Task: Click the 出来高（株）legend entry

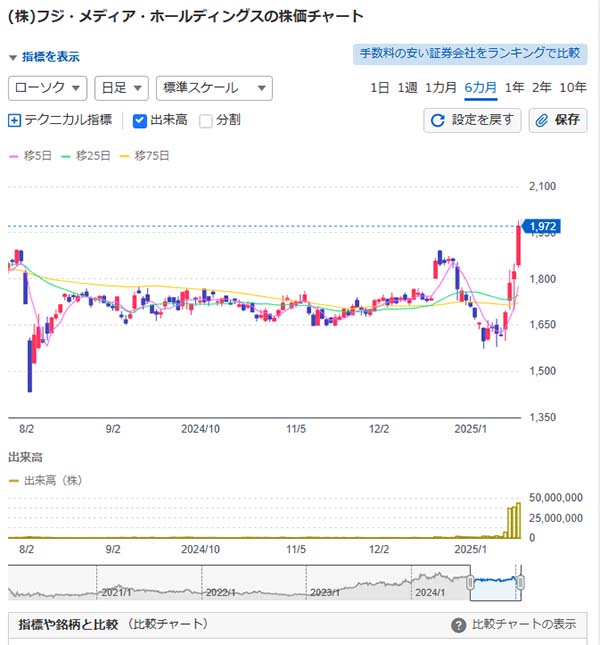Action: point(45,480)
